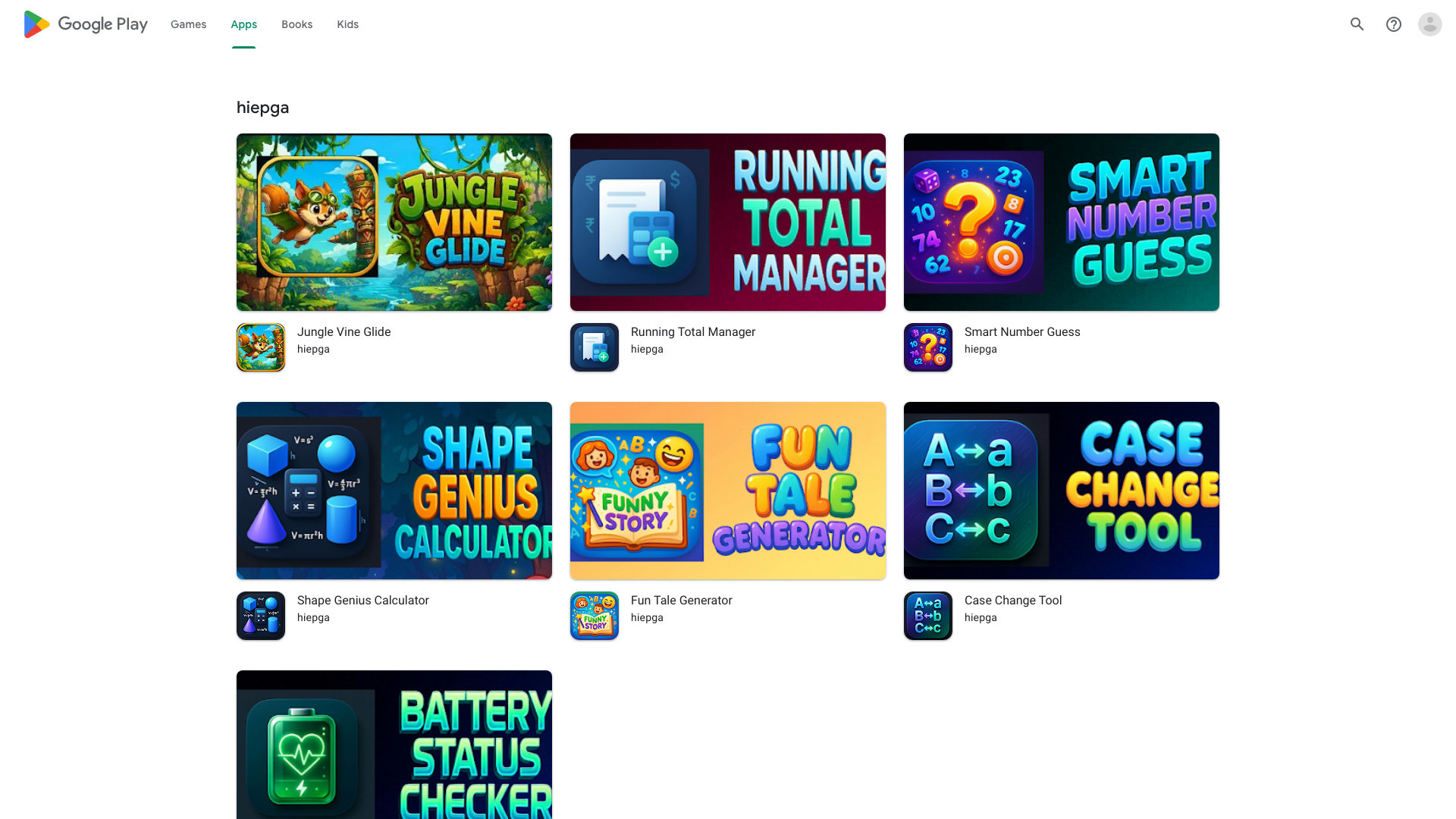Image resolution: width=1456 pixels, height=819 pixels.
Task: Click the Fun Tale Generator app icon
Action: click(x=595, y=616)
